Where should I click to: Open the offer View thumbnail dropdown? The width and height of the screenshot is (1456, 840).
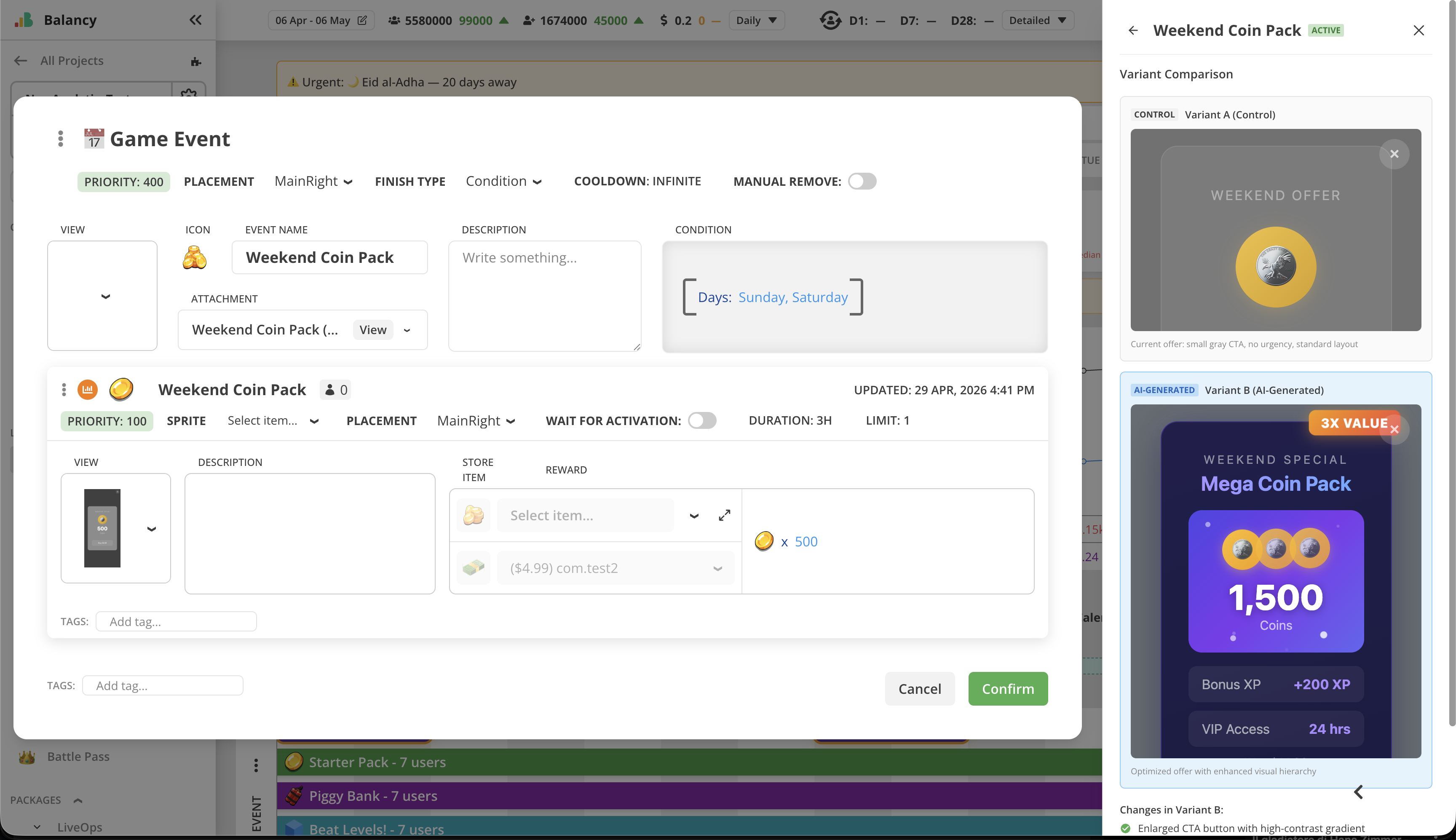(151, 528)
